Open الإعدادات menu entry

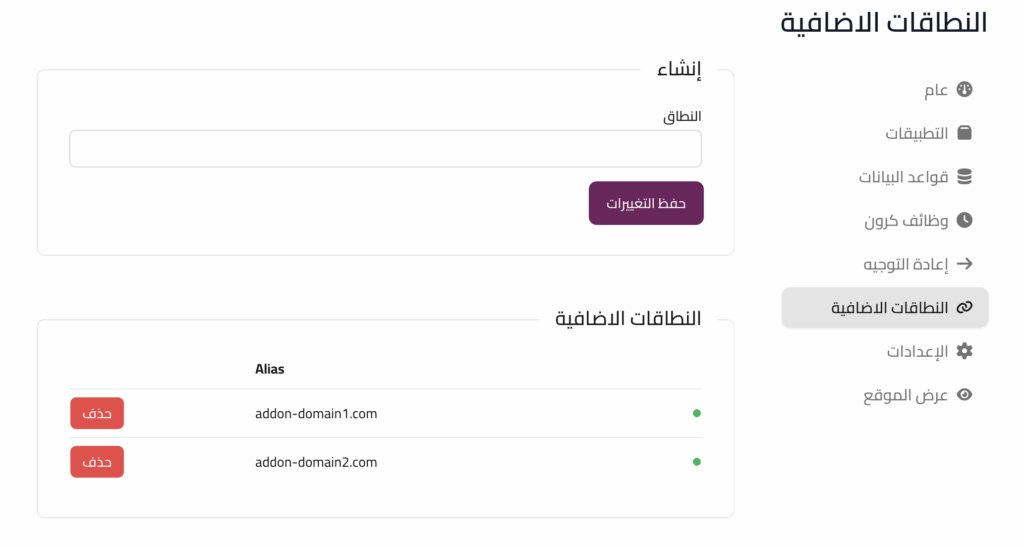coord(917,351)
